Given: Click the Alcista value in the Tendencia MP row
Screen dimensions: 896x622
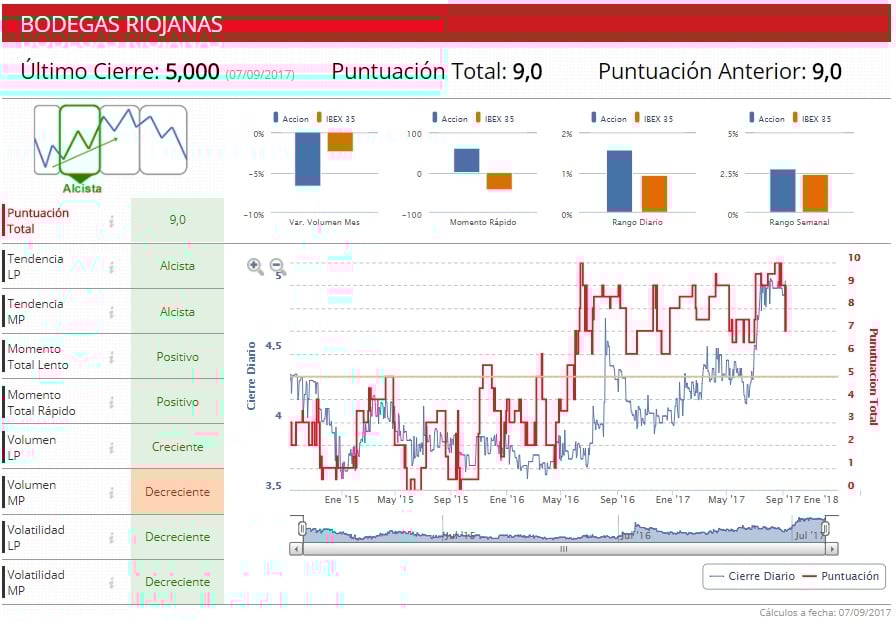Looking at the screenshot, I should pos(178,312).
